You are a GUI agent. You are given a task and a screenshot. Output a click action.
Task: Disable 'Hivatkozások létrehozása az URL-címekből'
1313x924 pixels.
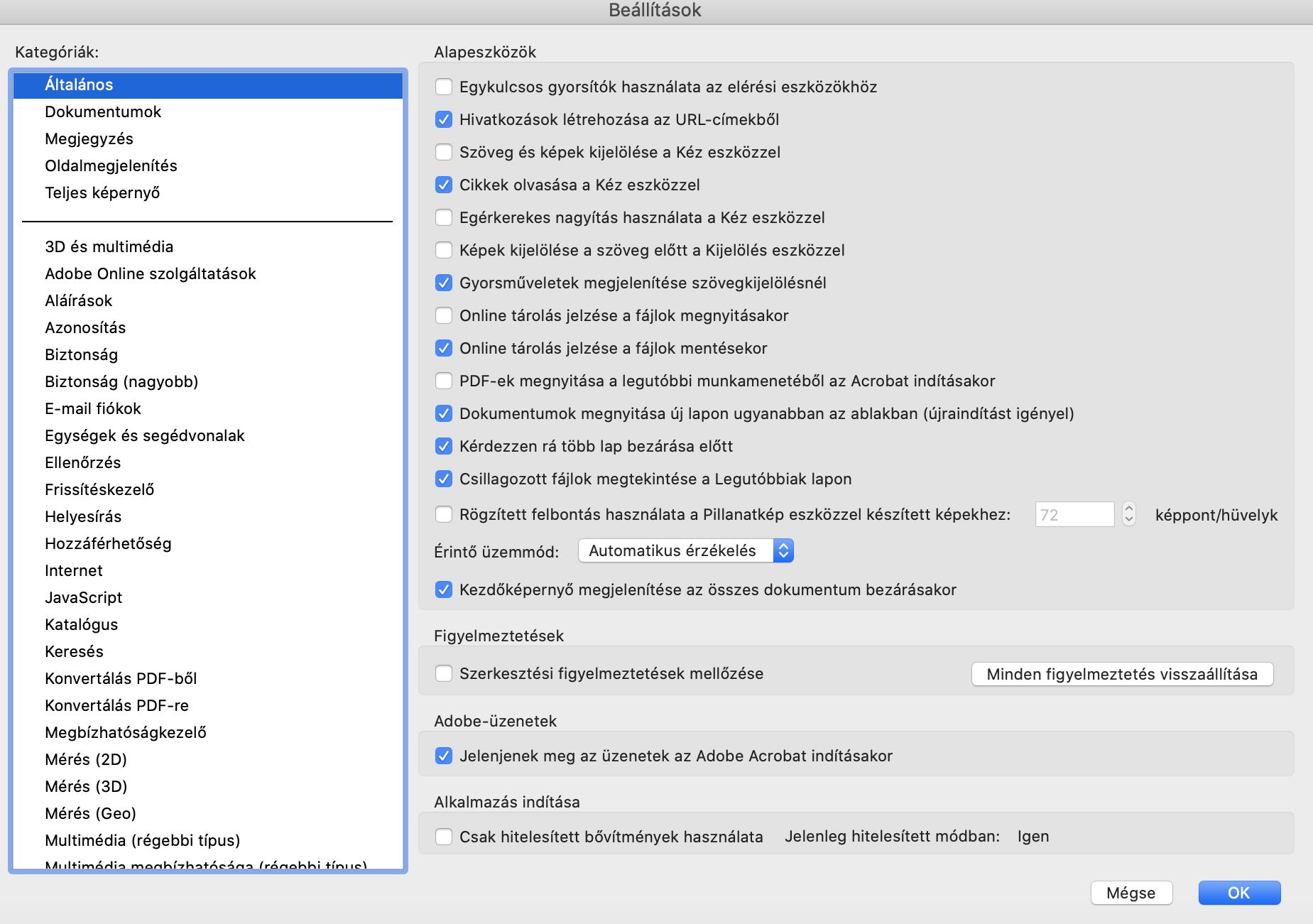[444, 119]
